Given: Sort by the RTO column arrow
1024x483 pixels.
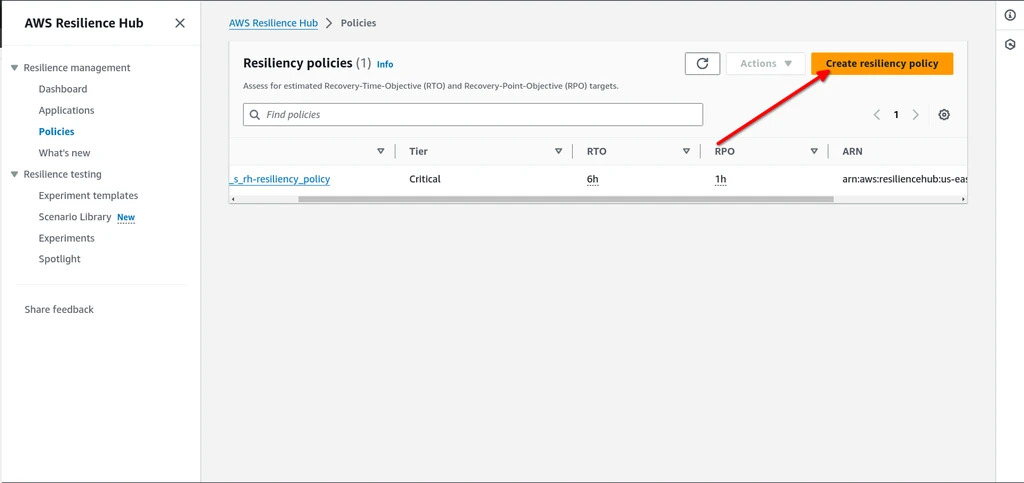Looking at the screenshot, I should point(686,151).
